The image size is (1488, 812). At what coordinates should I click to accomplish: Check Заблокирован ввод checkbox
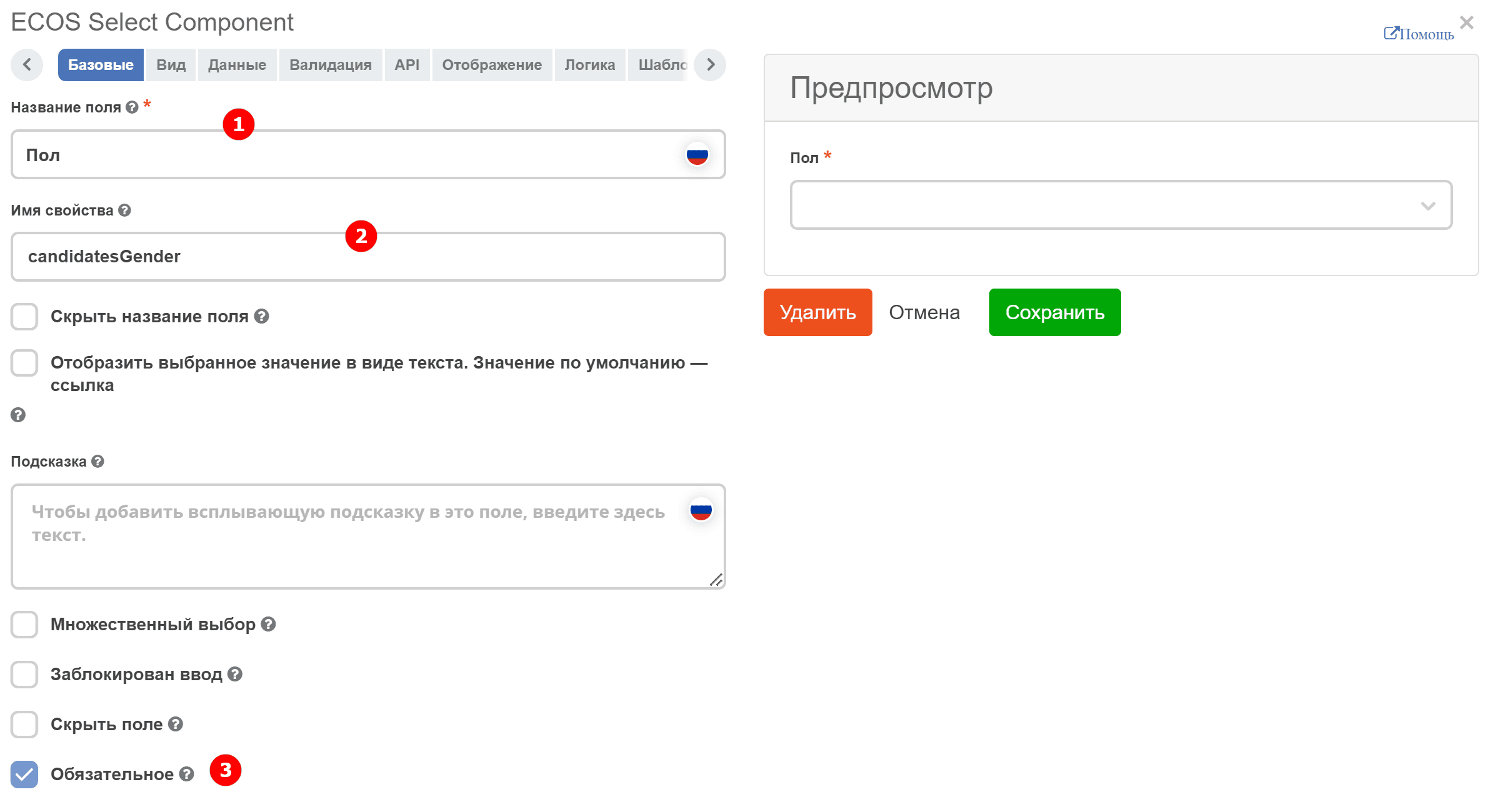24,675
